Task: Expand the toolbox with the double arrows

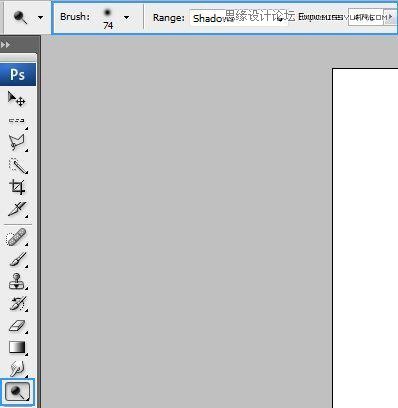Action: [5, 44]
